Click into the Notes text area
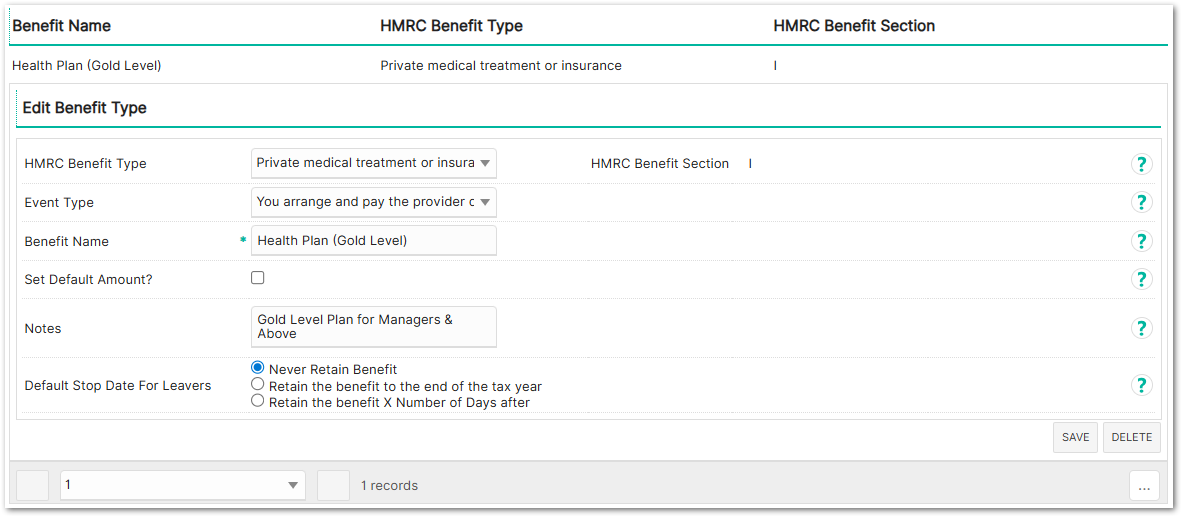This screenshot has height=517, width=1182. [x=373, y=327]
